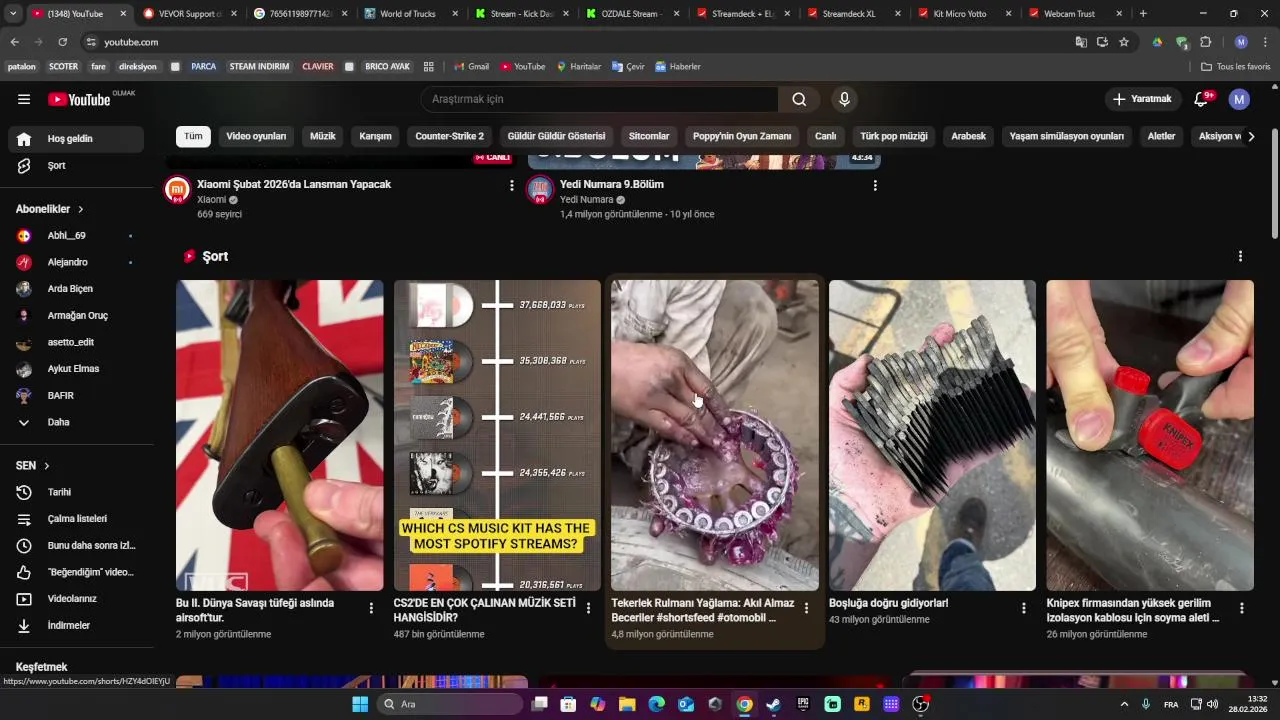Open options for airsoft tüfeği short
The height and width of the screenshot is (720, 1280).
(x=371, y=608)
